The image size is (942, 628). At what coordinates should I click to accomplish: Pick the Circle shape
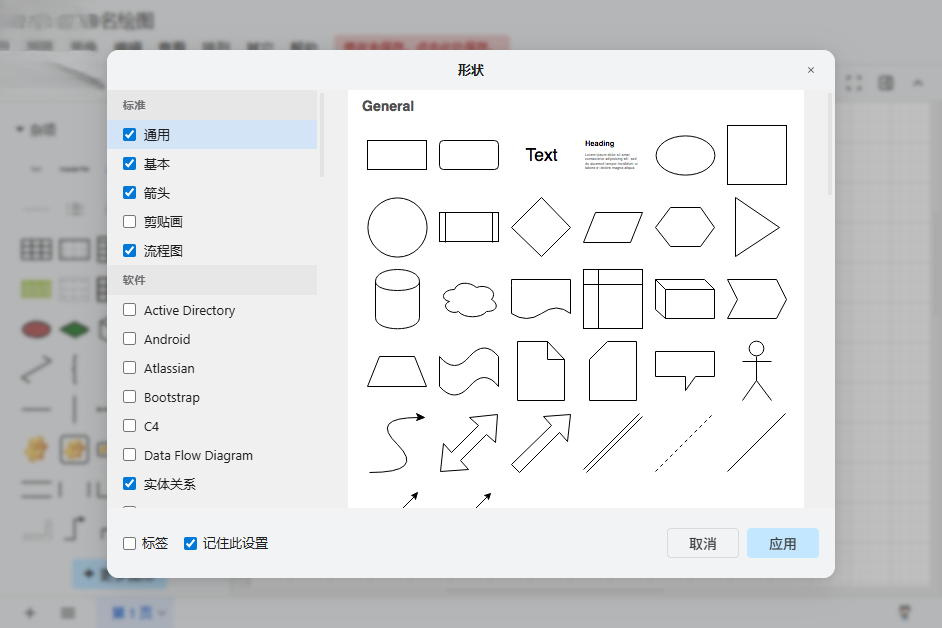pyautogui.click(x=397, y=227)
